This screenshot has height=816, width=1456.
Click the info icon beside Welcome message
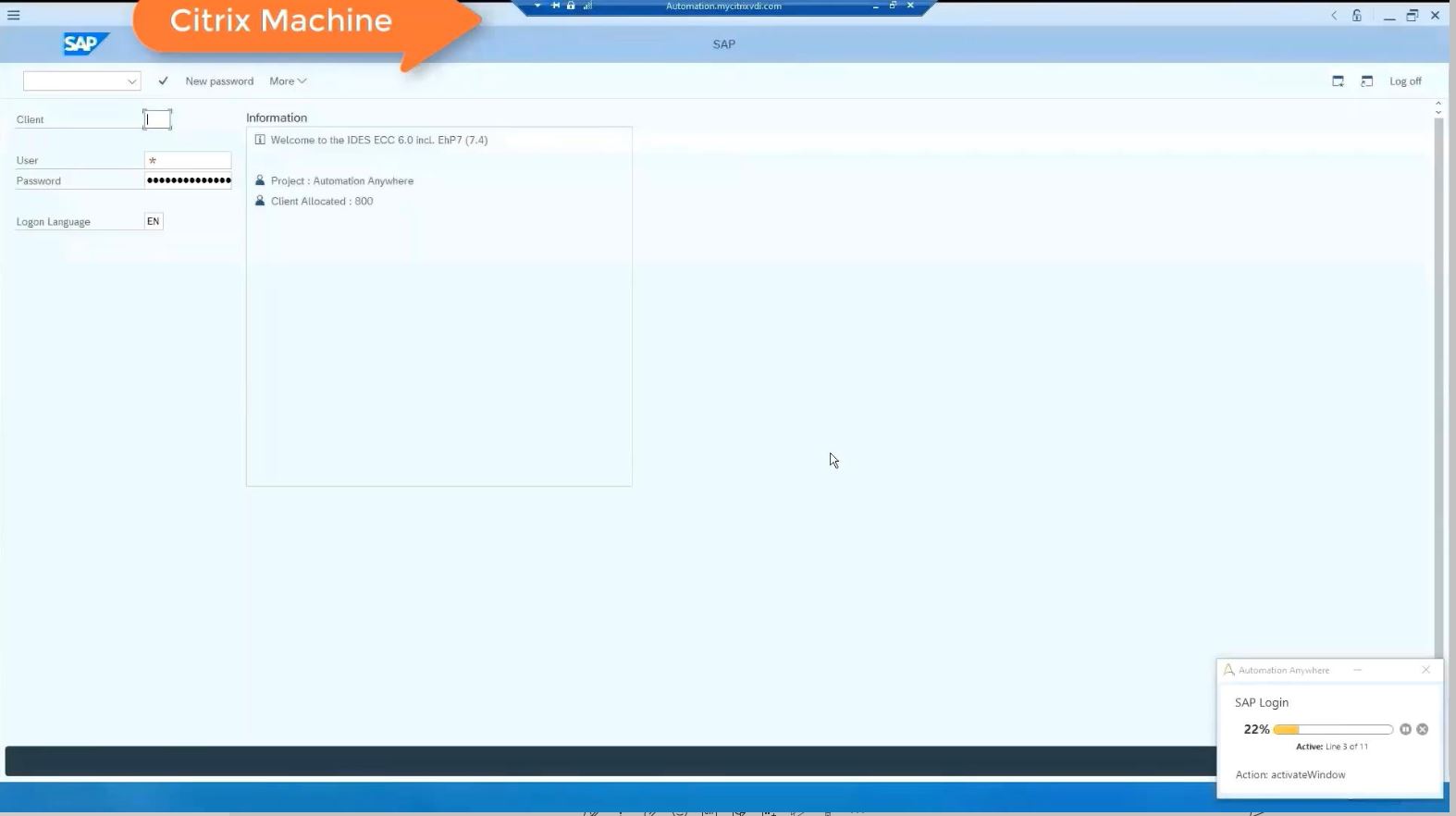[x=260, y=140]
